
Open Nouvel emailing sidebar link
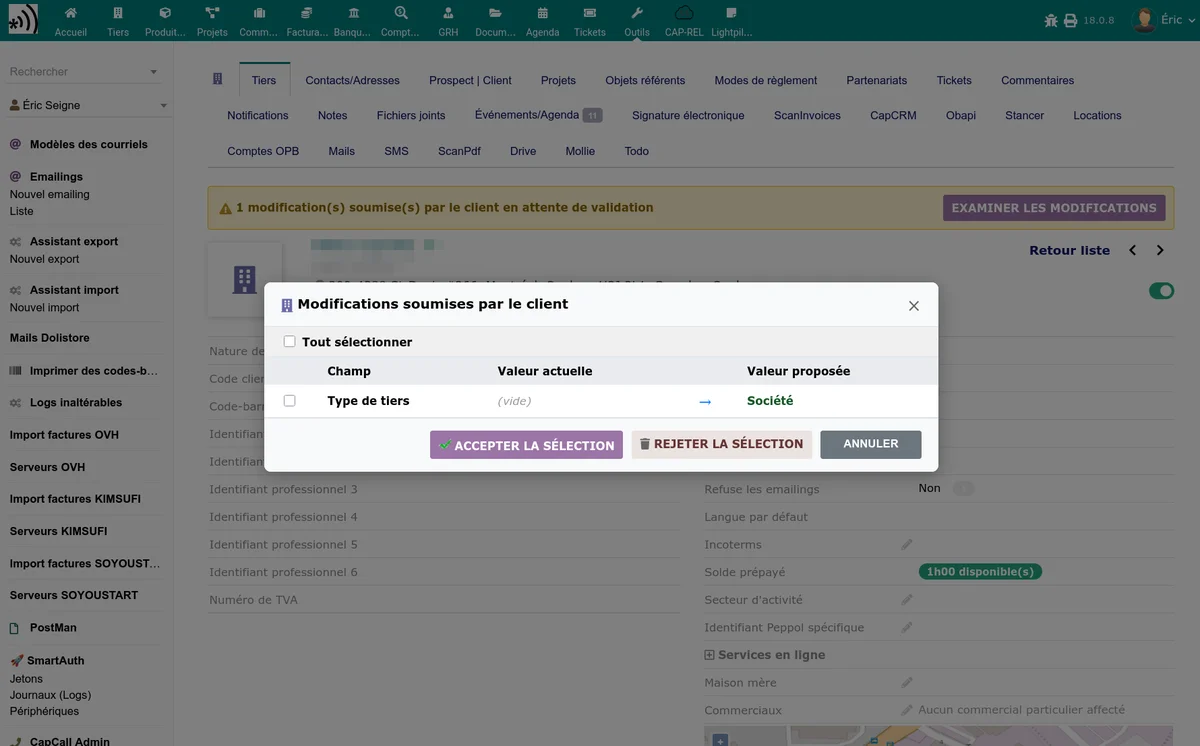click(49, 194)
